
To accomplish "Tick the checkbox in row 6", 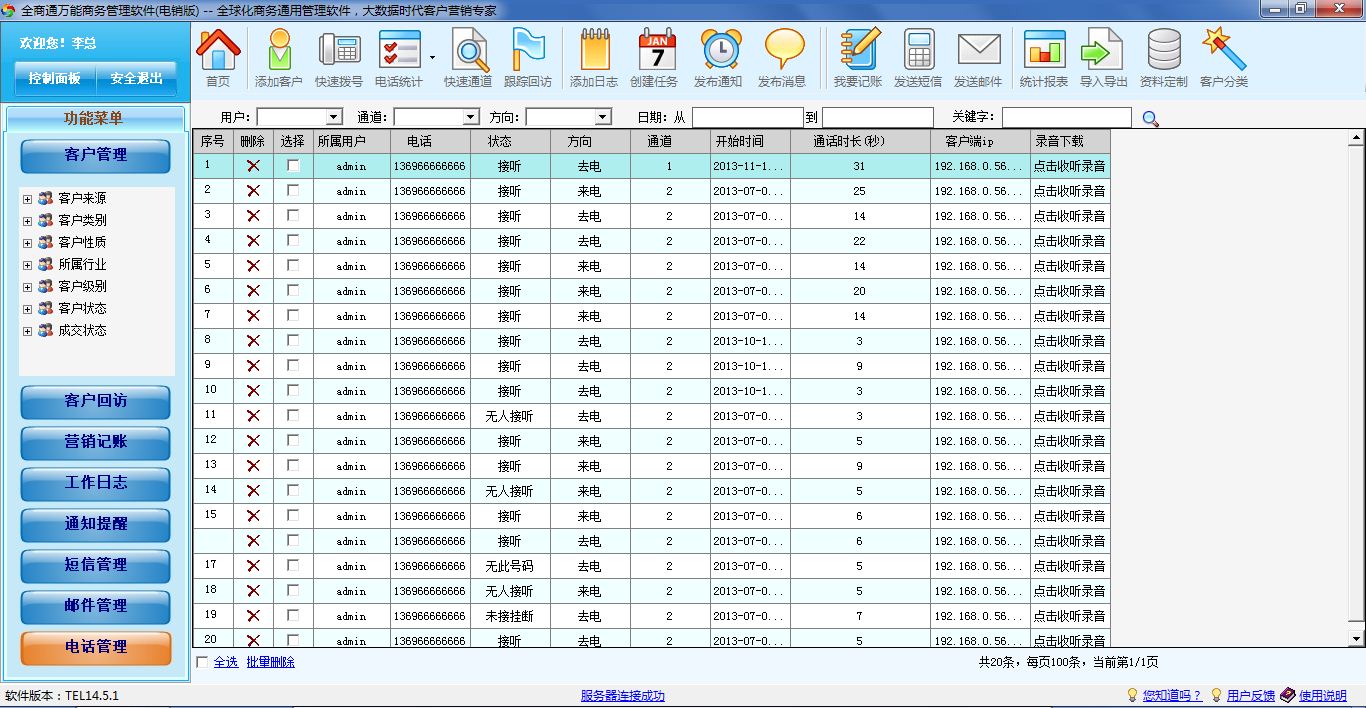I will point(293,290).
